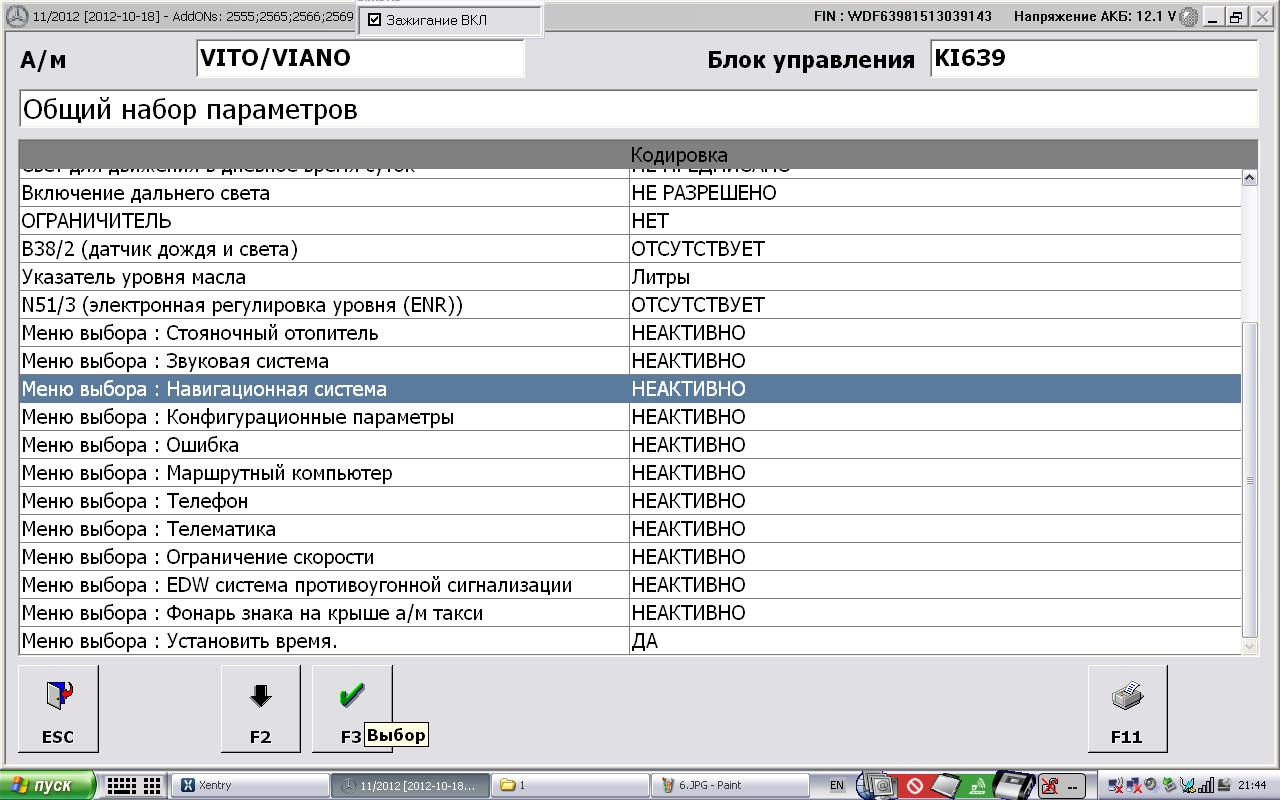
Task: Select "Меню выбора : Ошибка" row
Action: (x=630, y=445)
